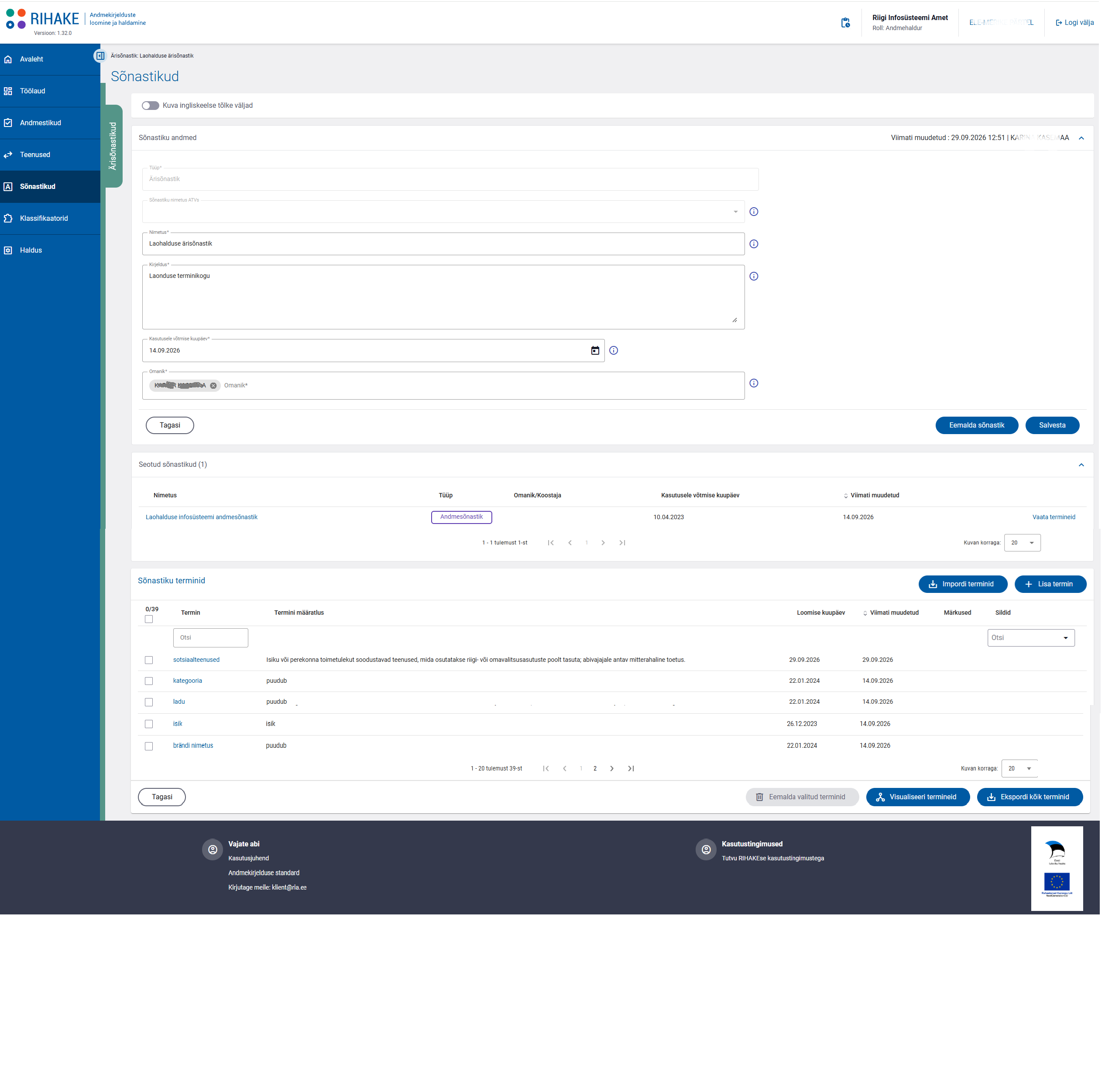Click the Eemalda sõnastik button
1105x1092 pixels.
[976, 425]
